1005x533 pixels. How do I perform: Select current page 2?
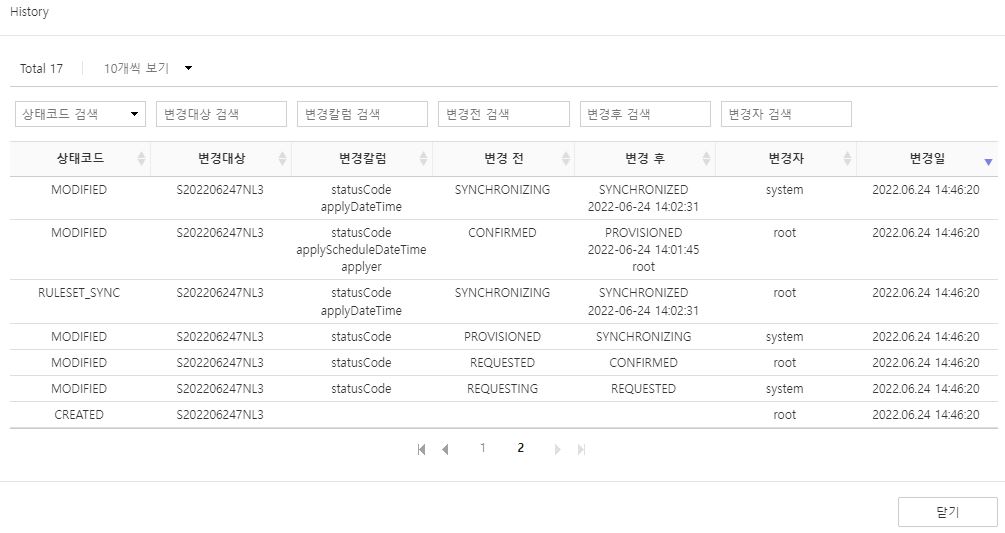pyautogui.click(x=520, y=448)
